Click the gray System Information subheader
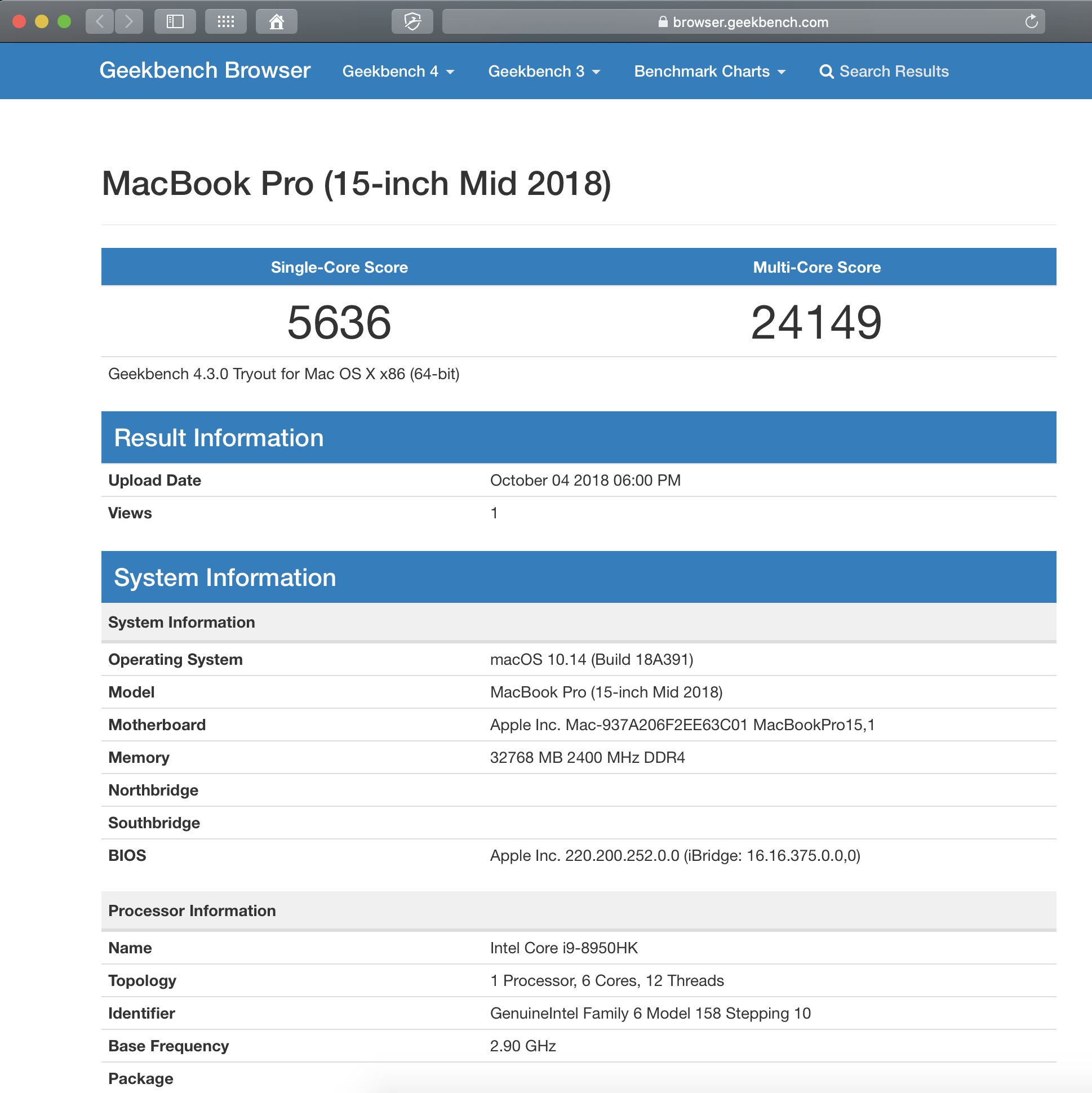This screenshot has width=1092, height=1093. (x=578, y=623)
